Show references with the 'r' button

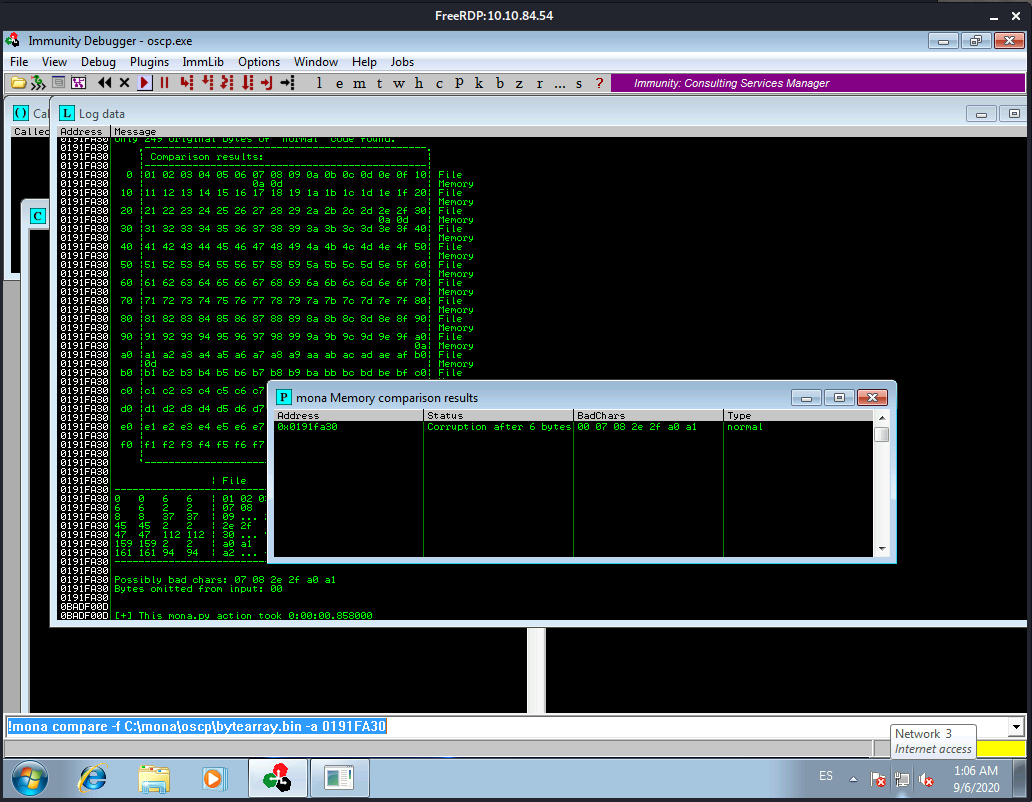540,83
